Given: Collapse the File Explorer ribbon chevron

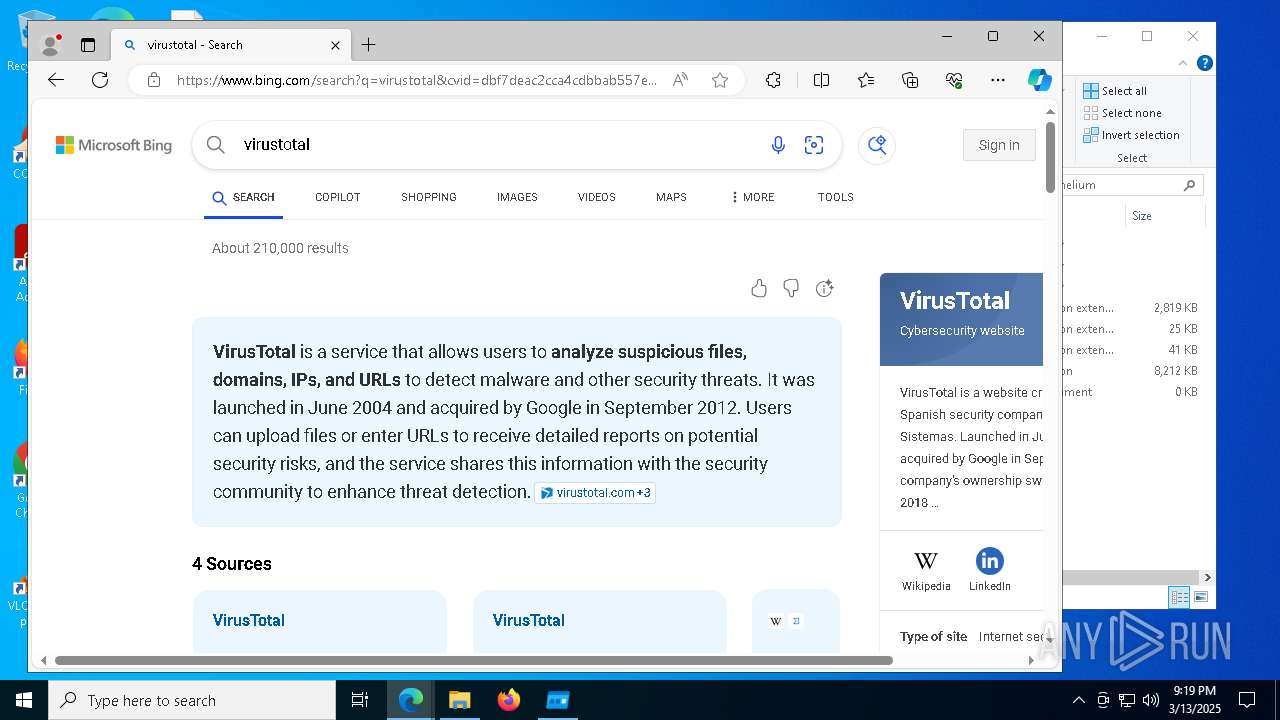Looking at the screenshot, I should [x=1183, y=63].
